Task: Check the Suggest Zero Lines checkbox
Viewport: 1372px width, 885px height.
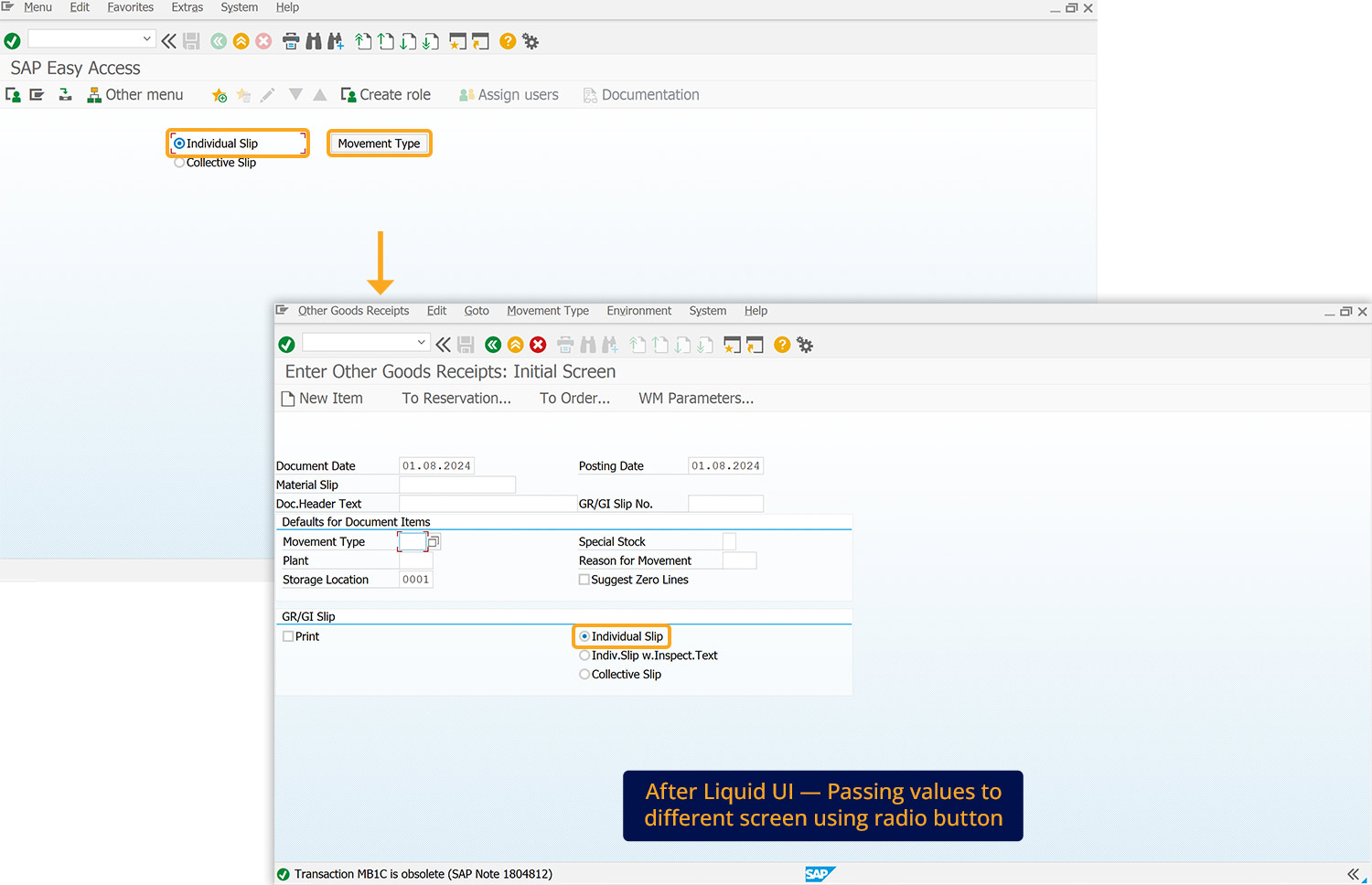Action: click(584, 580)
